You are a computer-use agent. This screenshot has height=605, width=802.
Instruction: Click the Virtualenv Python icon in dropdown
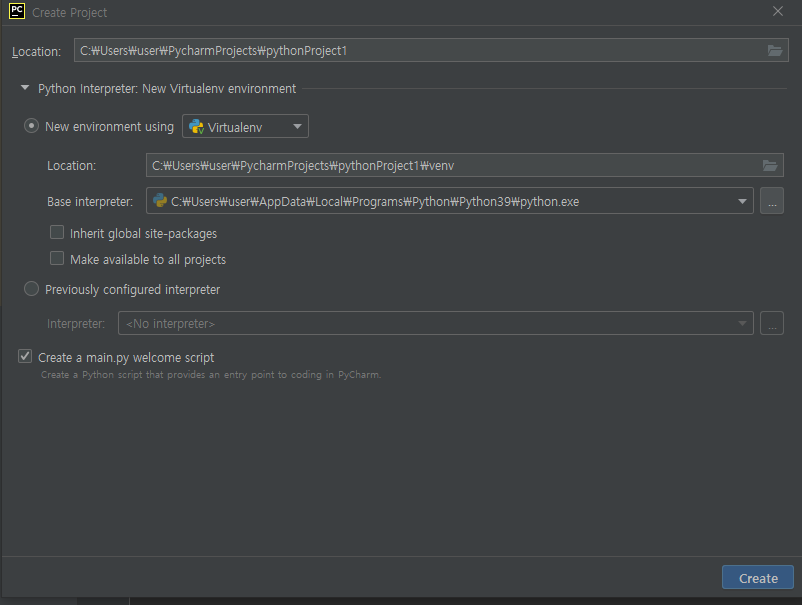click(x=196, y=126)
